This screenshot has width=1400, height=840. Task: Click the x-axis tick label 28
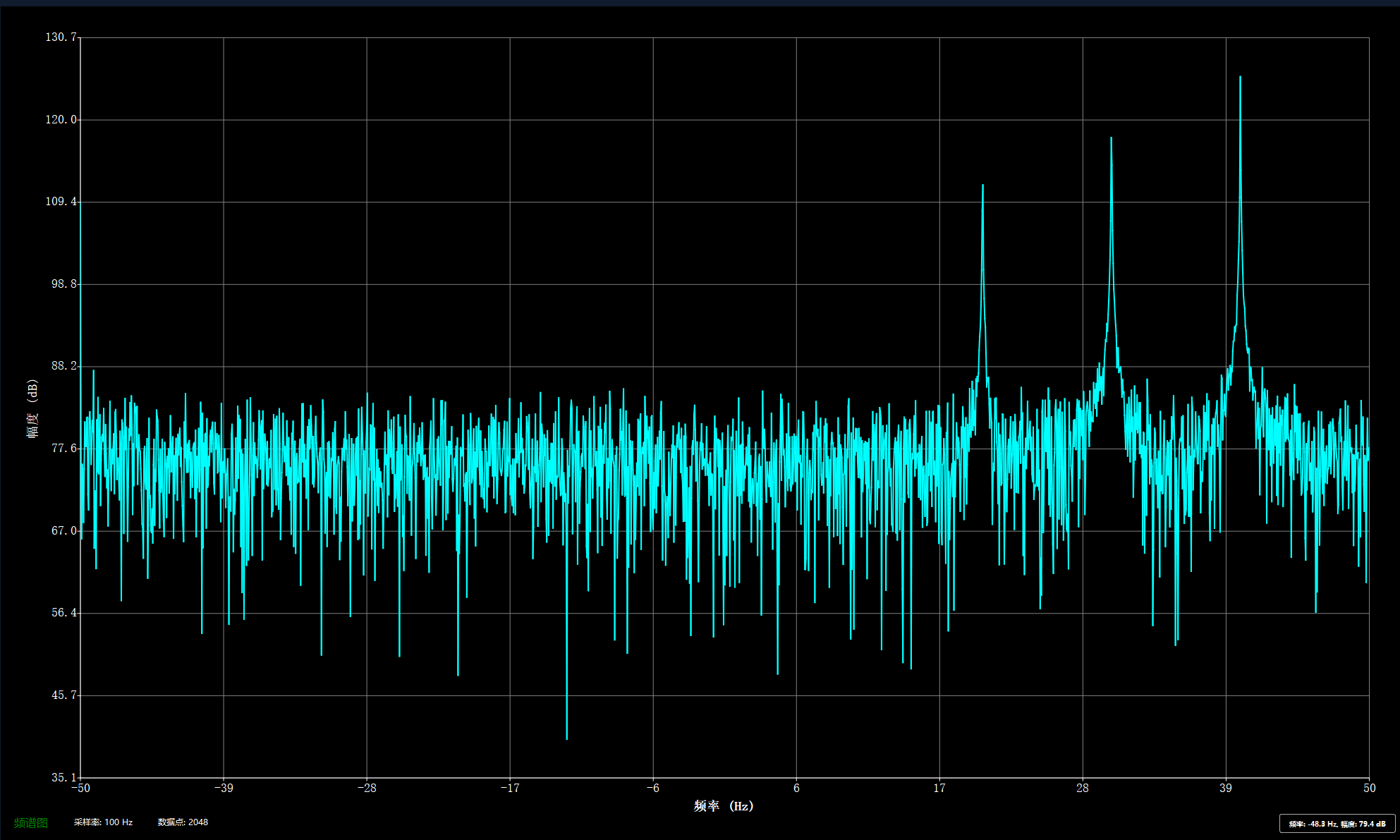(1083, 789)
